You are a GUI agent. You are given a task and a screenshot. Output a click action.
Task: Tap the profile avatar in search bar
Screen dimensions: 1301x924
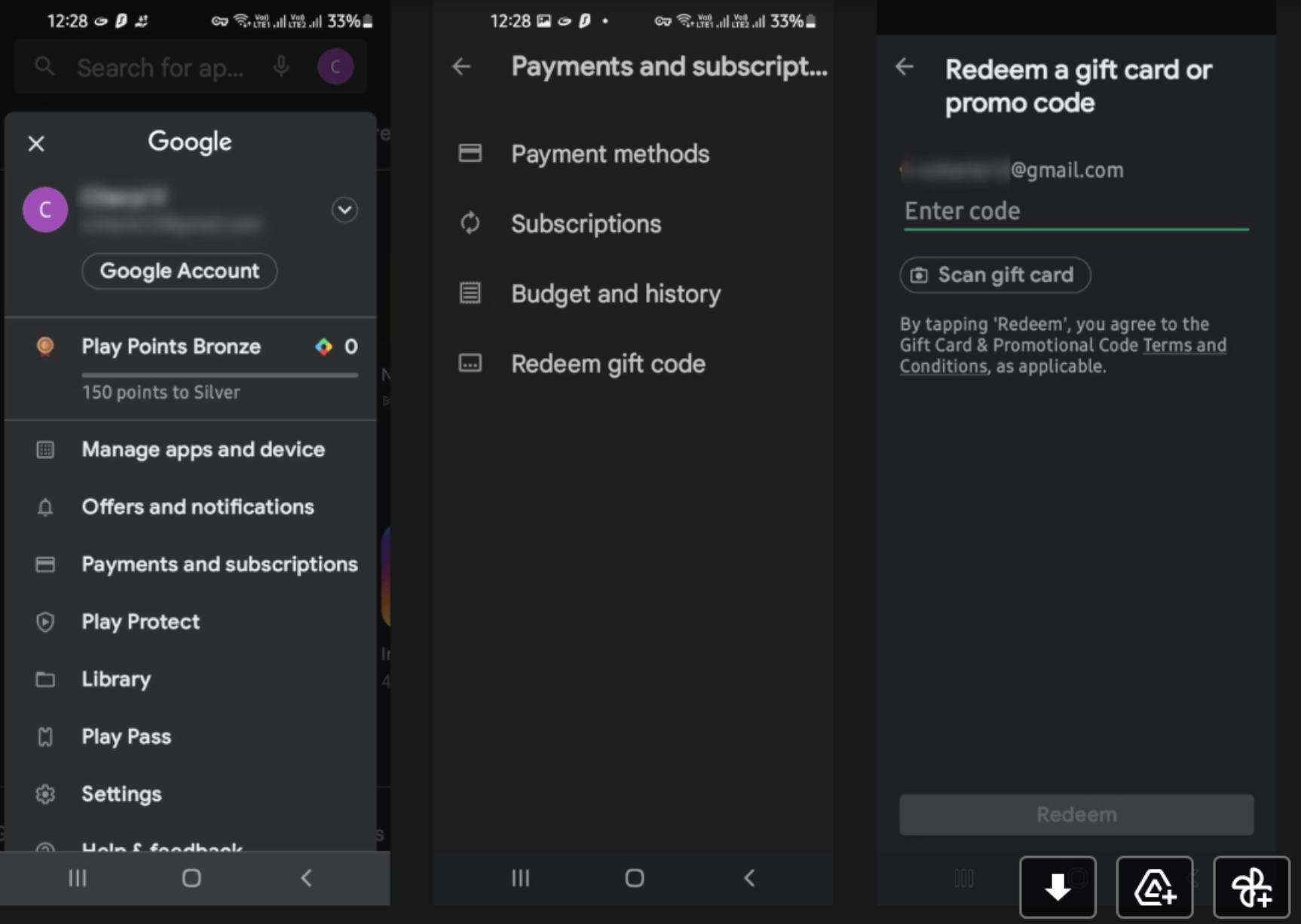pyautogui.click(x=335, y=67)
